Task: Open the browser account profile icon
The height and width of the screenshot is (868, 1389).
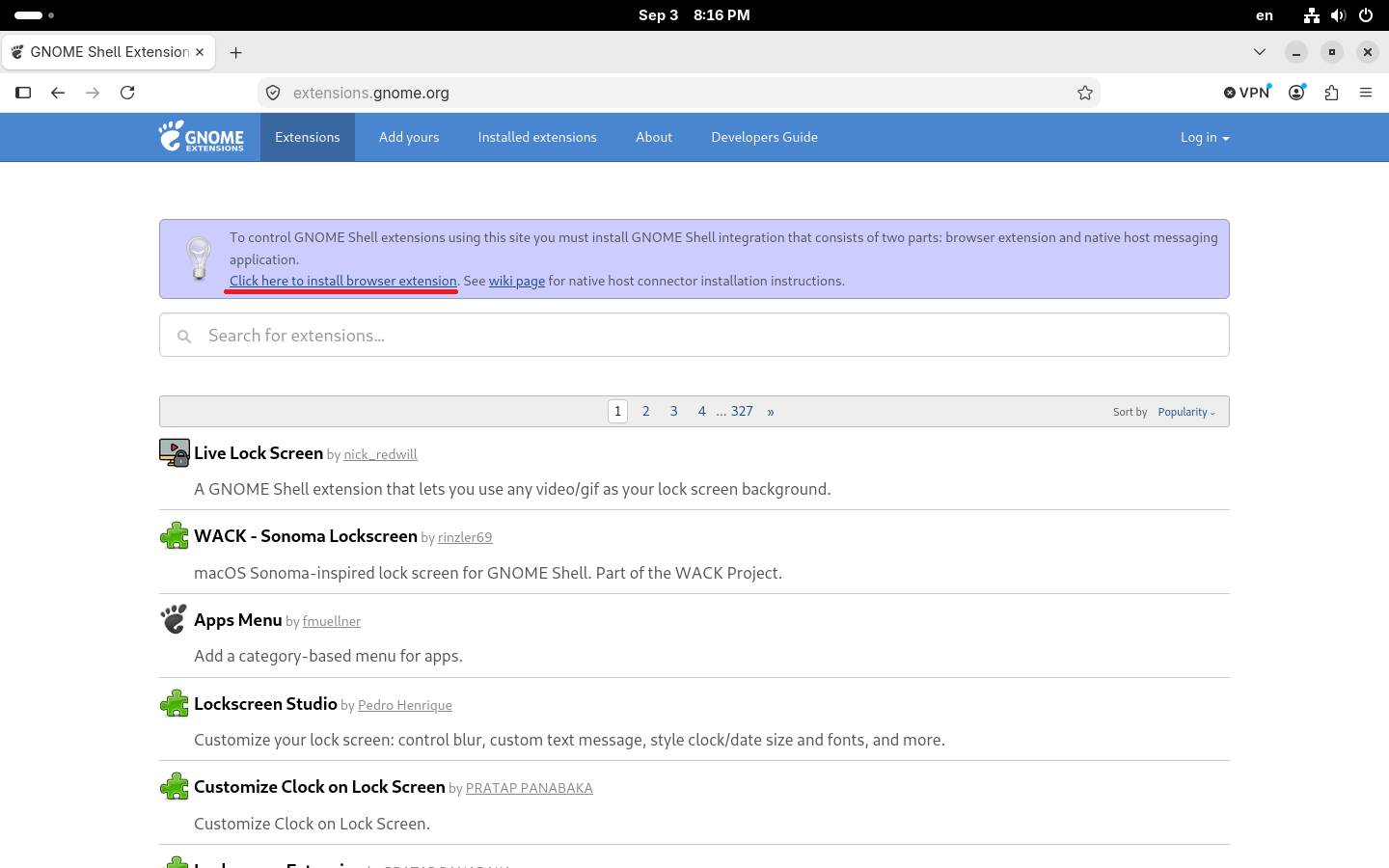Action: tap(1297, 93)
